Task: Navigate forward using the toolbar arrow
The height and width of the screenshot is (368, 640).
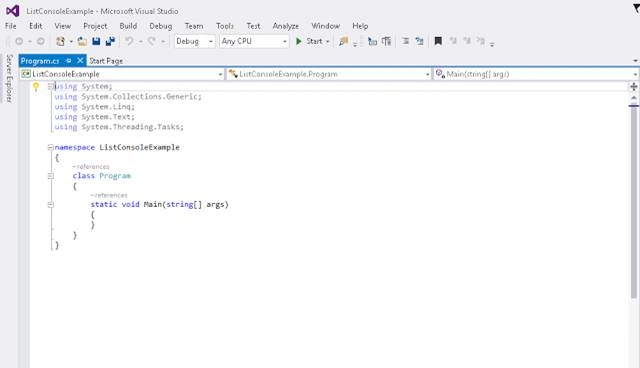Action: click(x=40, y=41)
